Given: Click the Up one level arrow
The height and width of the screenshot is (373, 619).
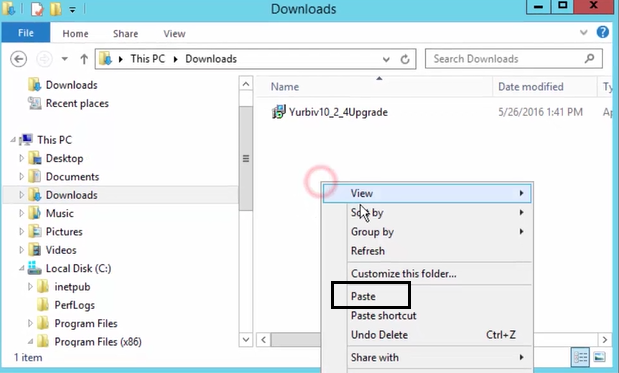Looking at the screenshot, I should tap(84, 59).
